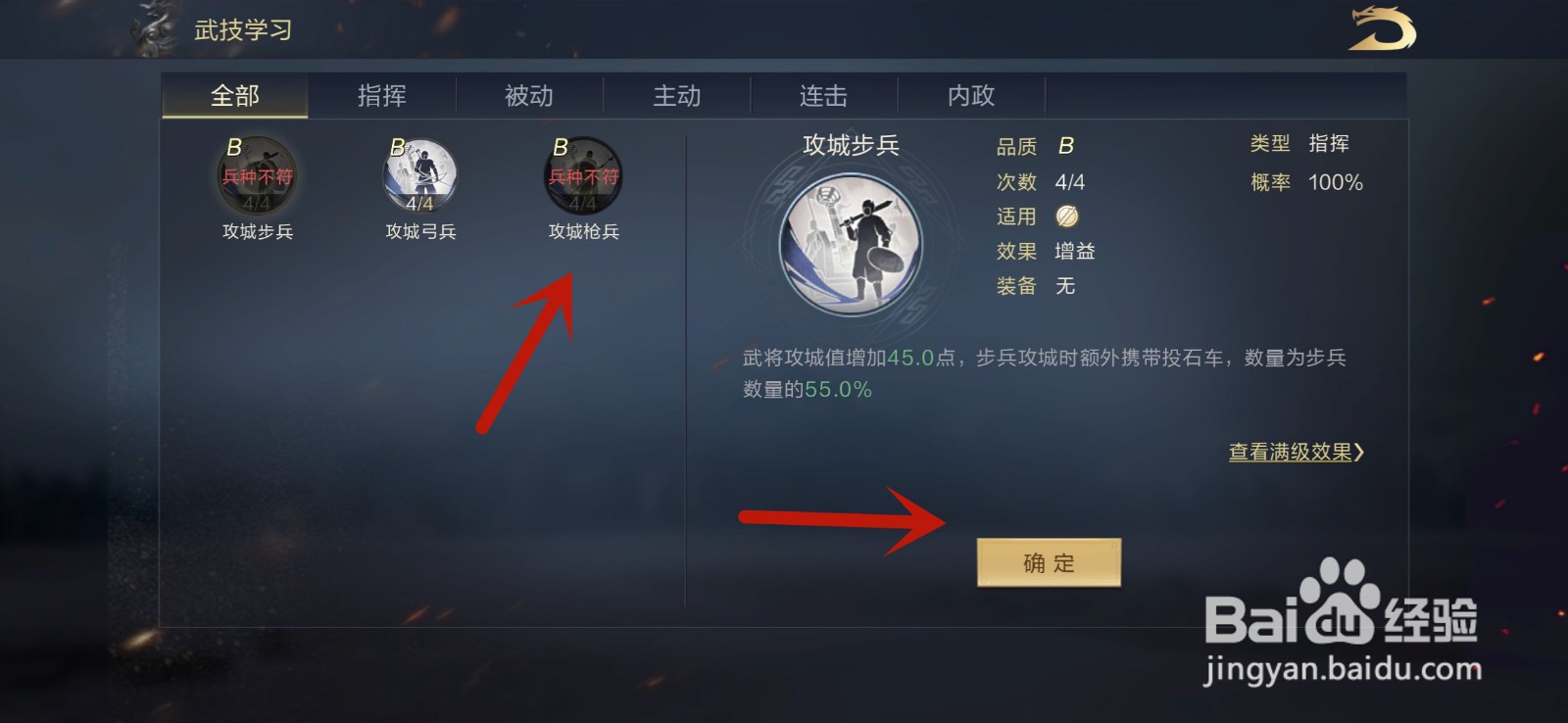Viewport: 1568px width, 723px height.
Task: Switch to the 被动 tab
Action: pyautogui.click(x=529, y=96)
